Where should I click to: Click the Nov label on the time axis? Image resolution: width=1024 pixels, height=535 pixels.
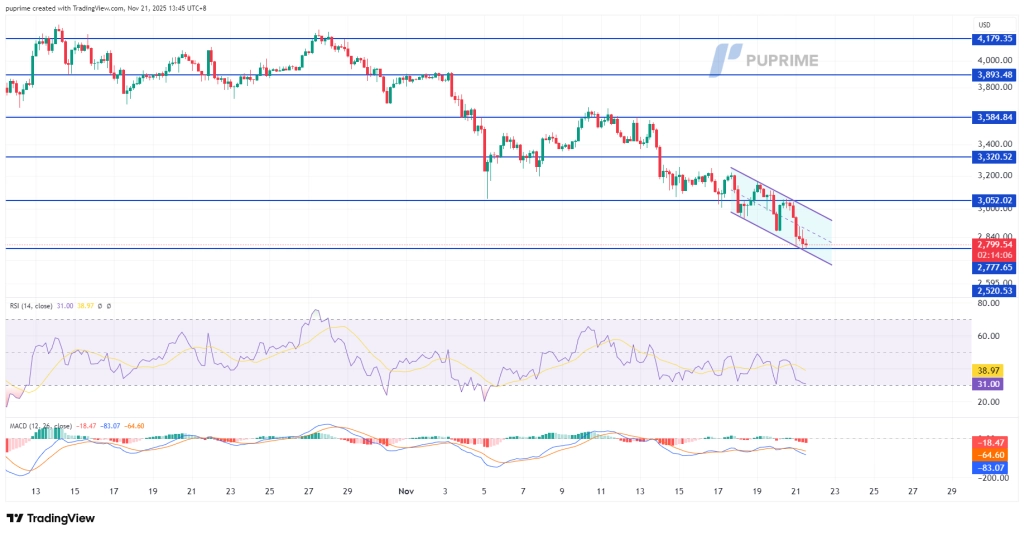click(405, 492)
